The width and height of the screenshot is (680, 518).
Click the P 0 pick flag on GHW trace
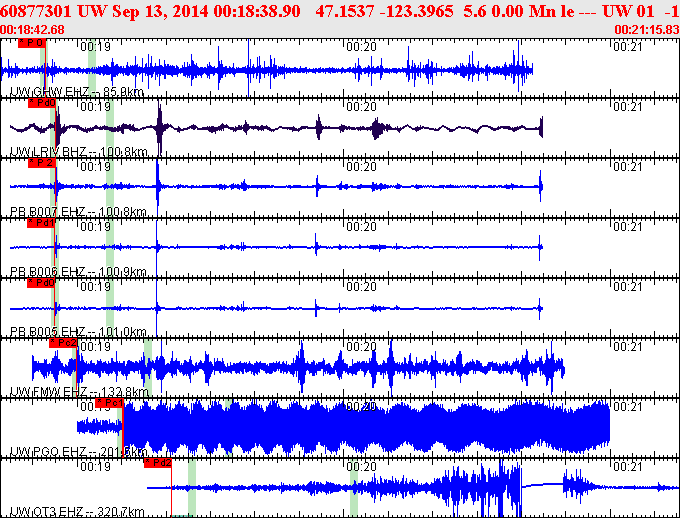tap(32, 43)
